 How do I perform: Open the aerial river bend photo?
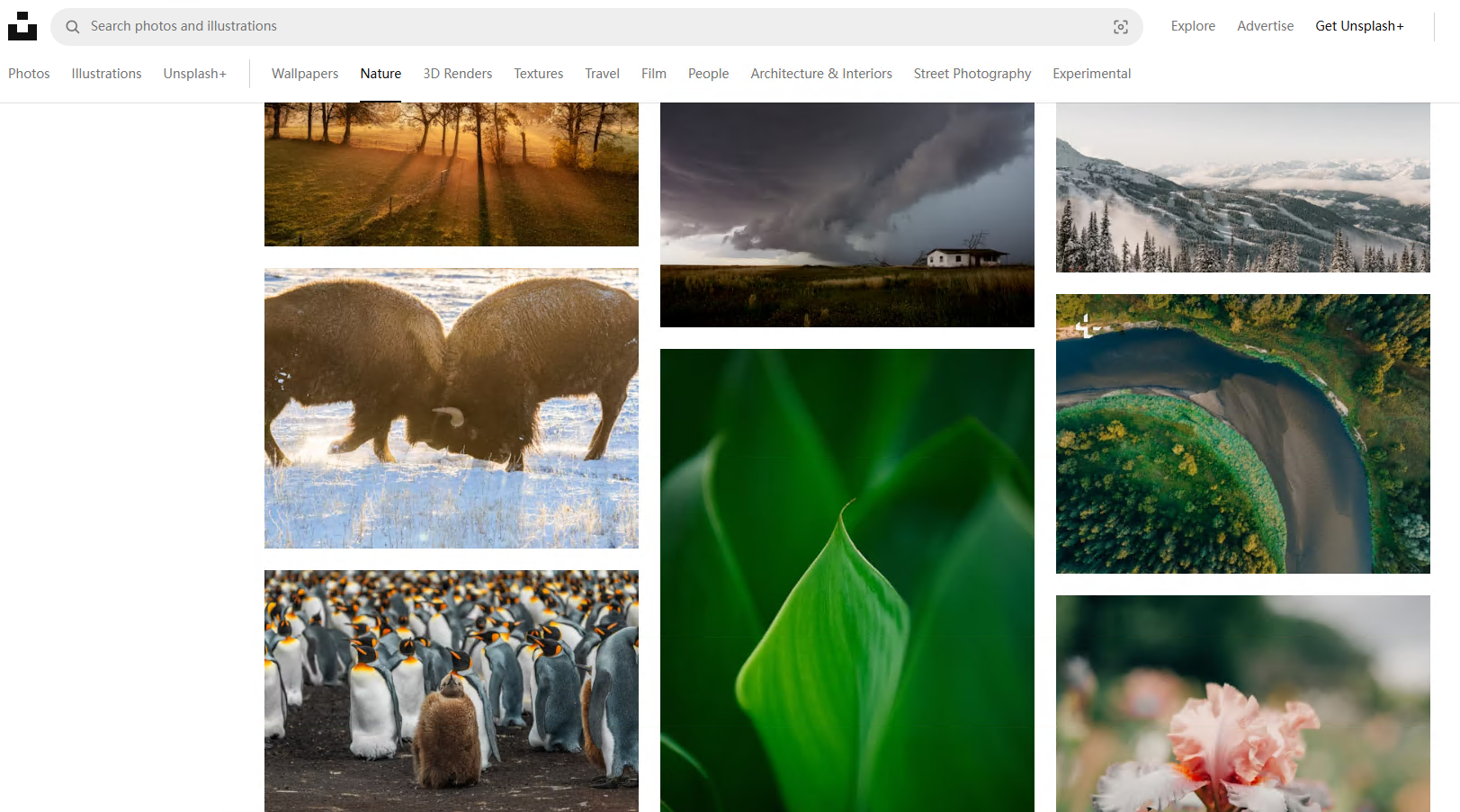[x=1243, y=433]
